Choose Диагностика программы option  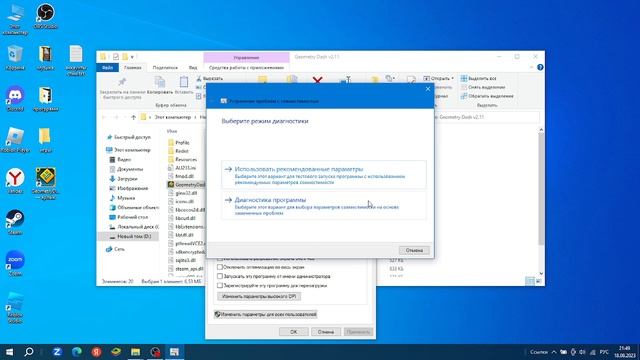[324, 206]
